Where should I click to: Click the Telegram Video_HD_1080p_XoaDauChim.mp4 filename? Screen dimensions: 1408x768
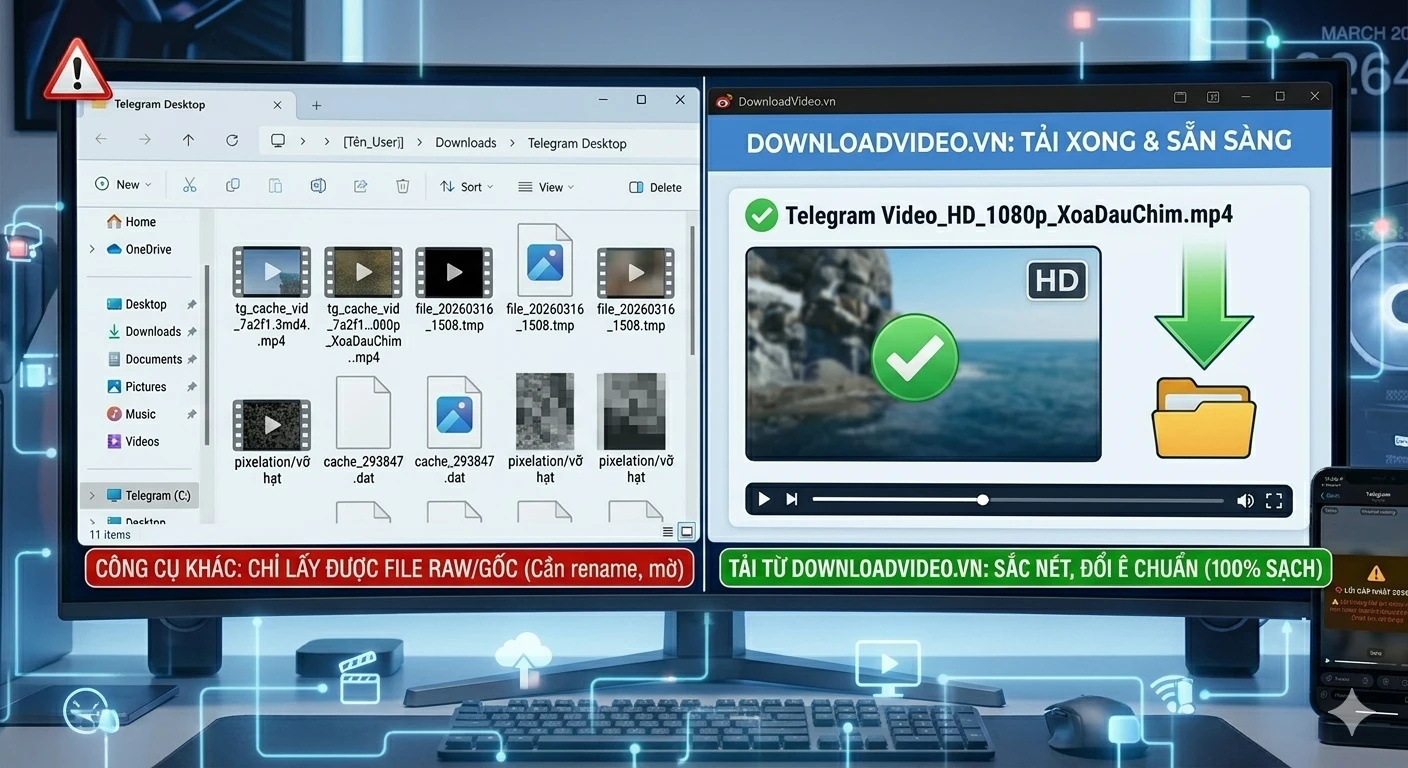coord(1009,215)
